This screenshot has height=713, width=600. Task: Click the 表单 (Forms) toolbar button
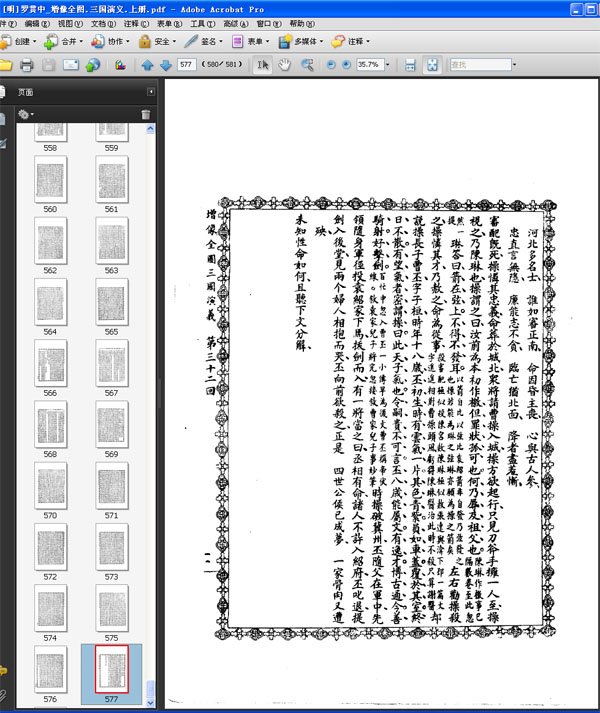(x=250, y=41)
